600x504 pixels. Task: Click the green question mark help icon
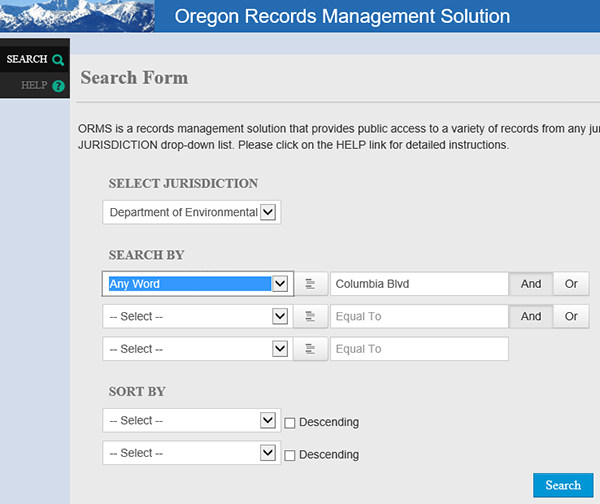[x=58, y=86]
